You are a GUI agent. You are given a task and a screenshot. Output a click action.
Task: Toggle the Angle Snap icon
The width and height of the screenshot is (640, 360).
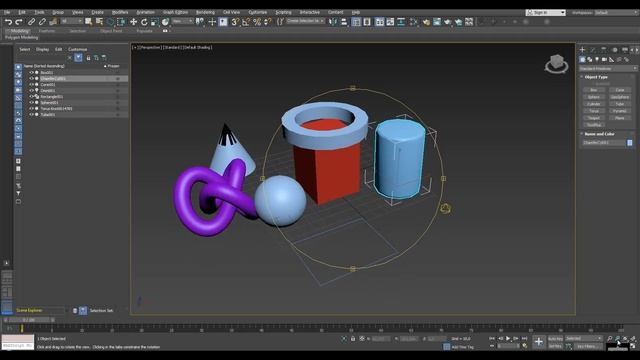coord(246,22)
